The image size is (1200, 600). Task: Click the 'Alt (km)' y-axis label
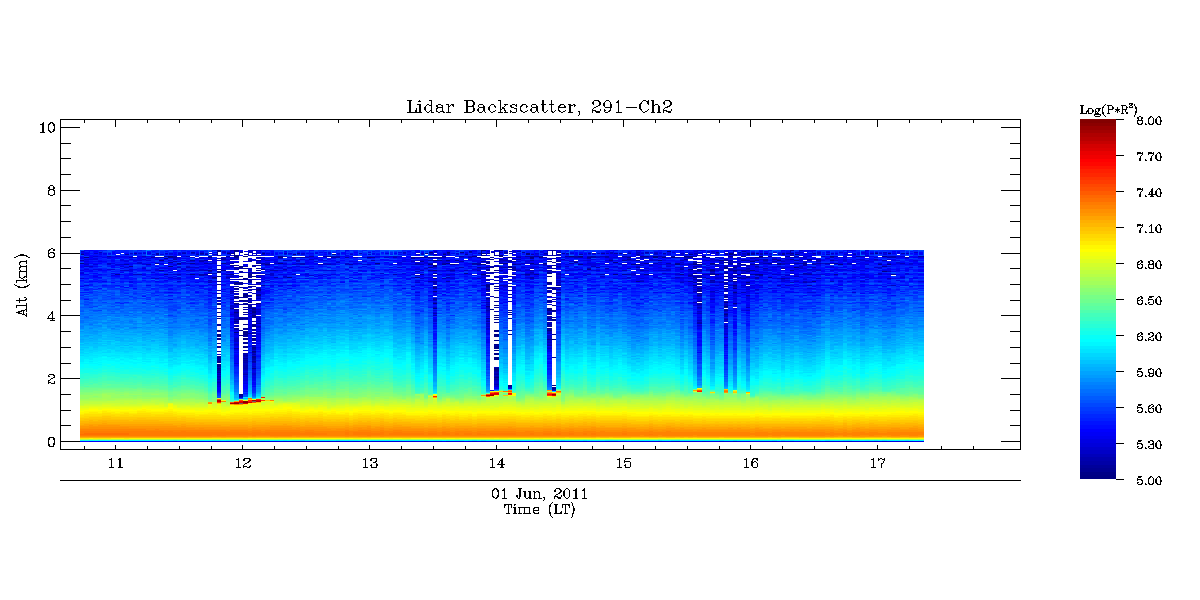click(x=21, y=286)
